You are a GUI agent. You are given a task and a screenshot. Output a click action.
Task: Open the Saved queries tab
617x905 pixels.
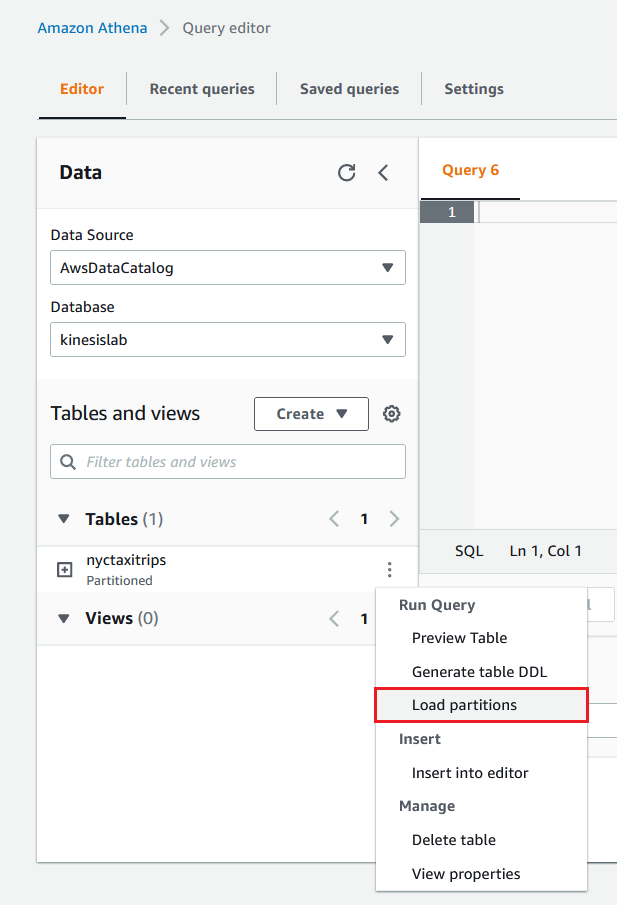[349, 89]
